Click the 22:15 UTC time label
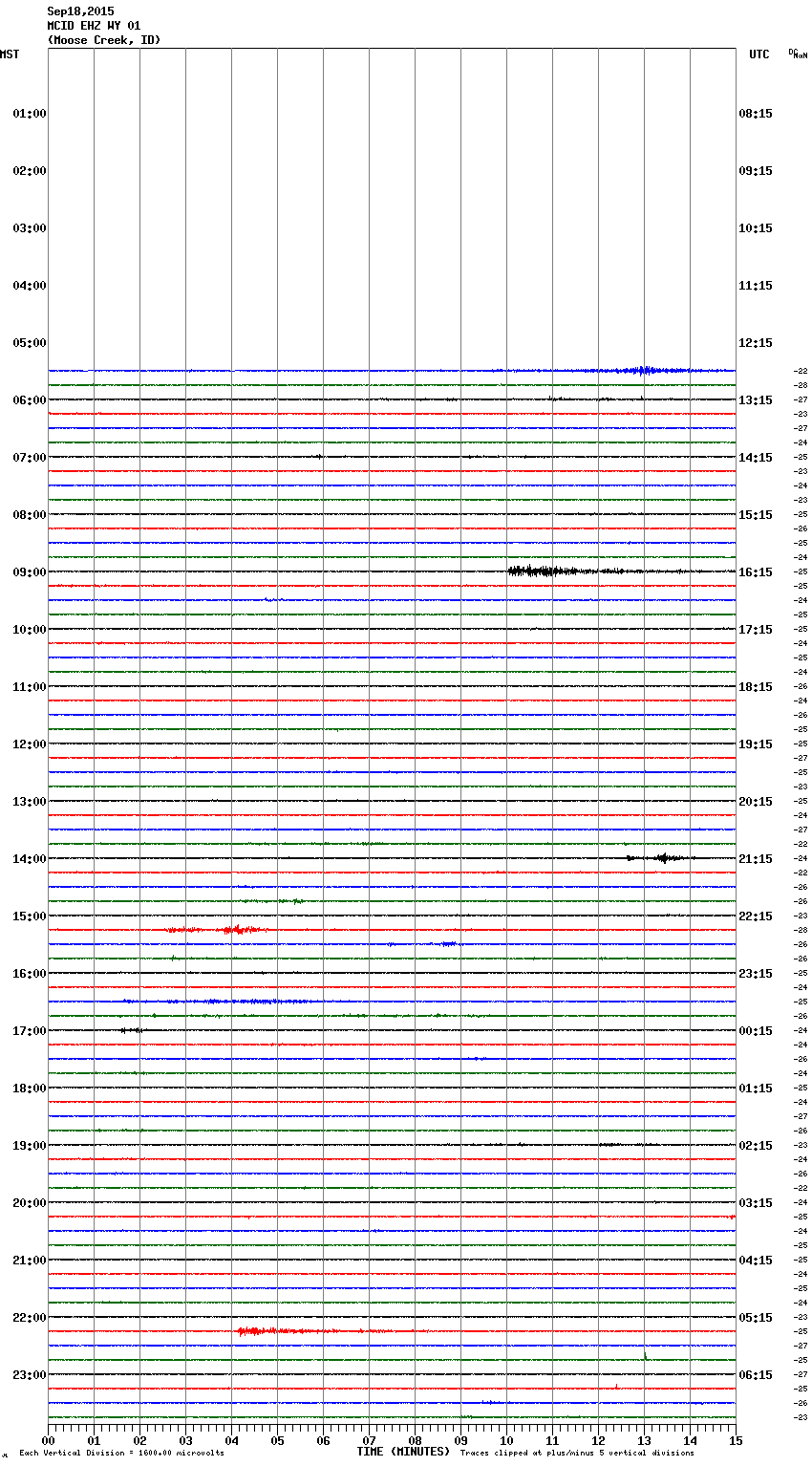Image resolution: width=812 pixels, height=1466 pixels. (756, 916)
